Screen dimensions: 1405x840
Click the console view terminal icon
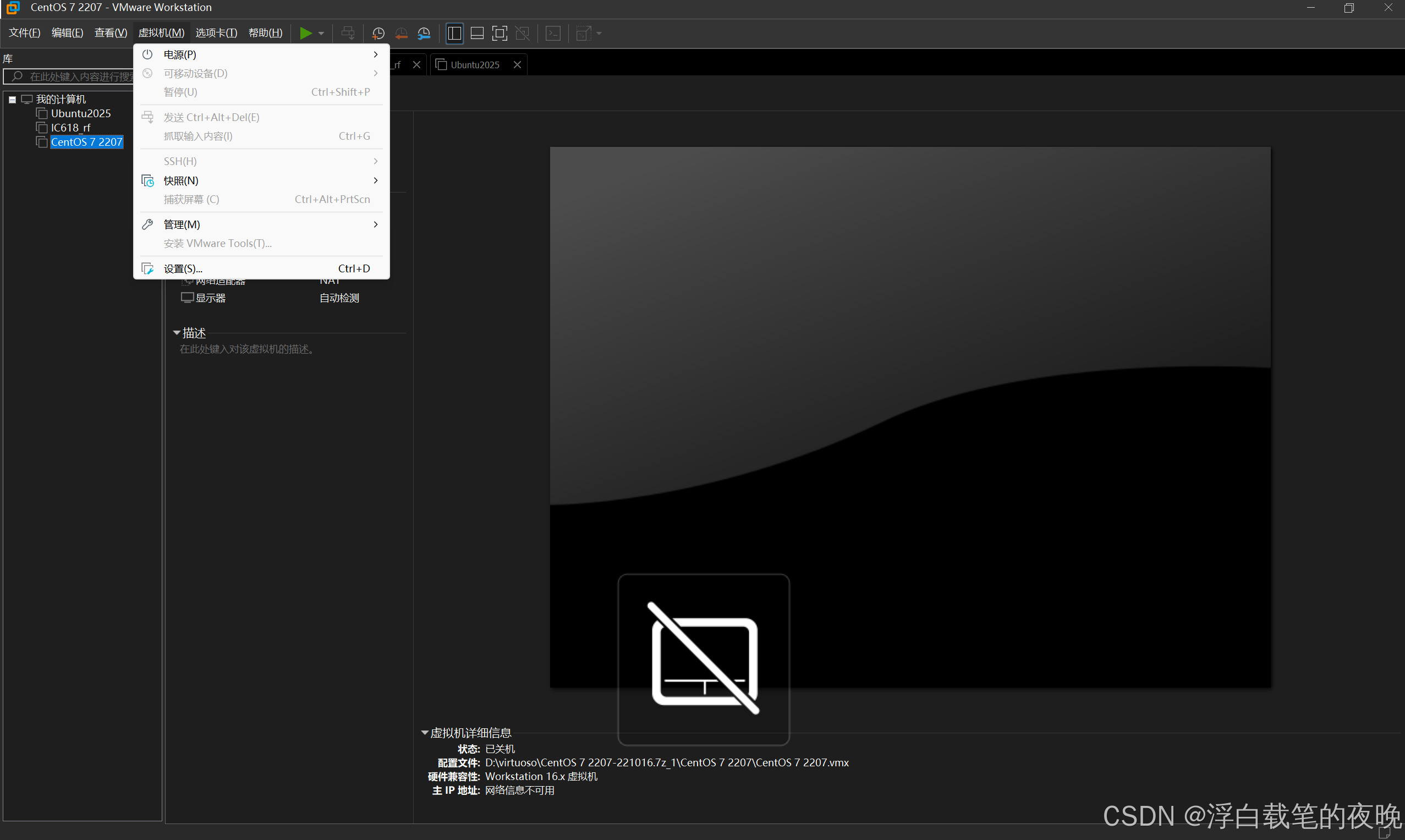click(x=553, y=34)
